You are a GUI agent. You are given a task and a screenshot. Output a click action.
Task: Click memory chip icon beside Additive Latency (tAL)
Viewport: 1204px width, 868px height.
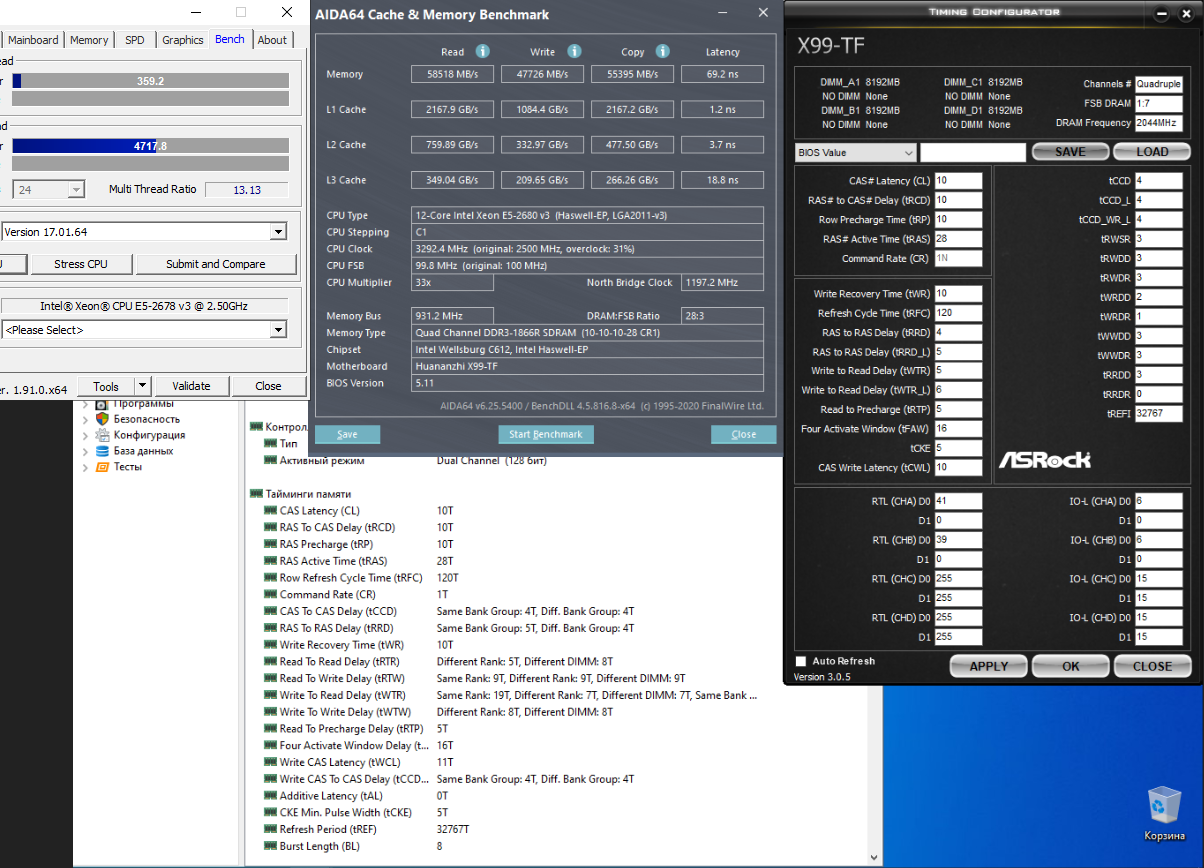270,796
